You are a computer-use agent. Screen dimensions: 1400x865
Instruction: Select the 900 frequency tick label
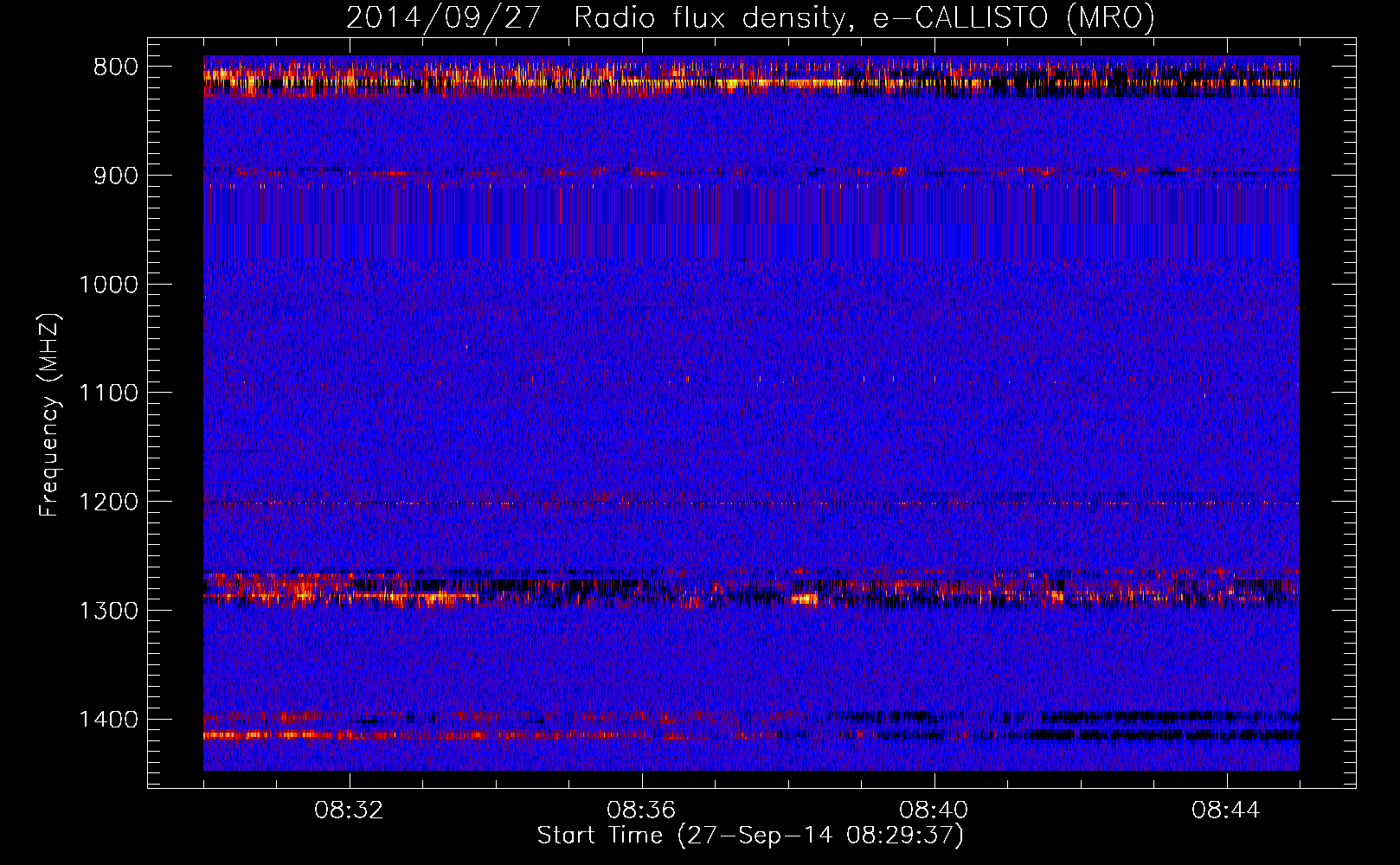coord(116,176)
